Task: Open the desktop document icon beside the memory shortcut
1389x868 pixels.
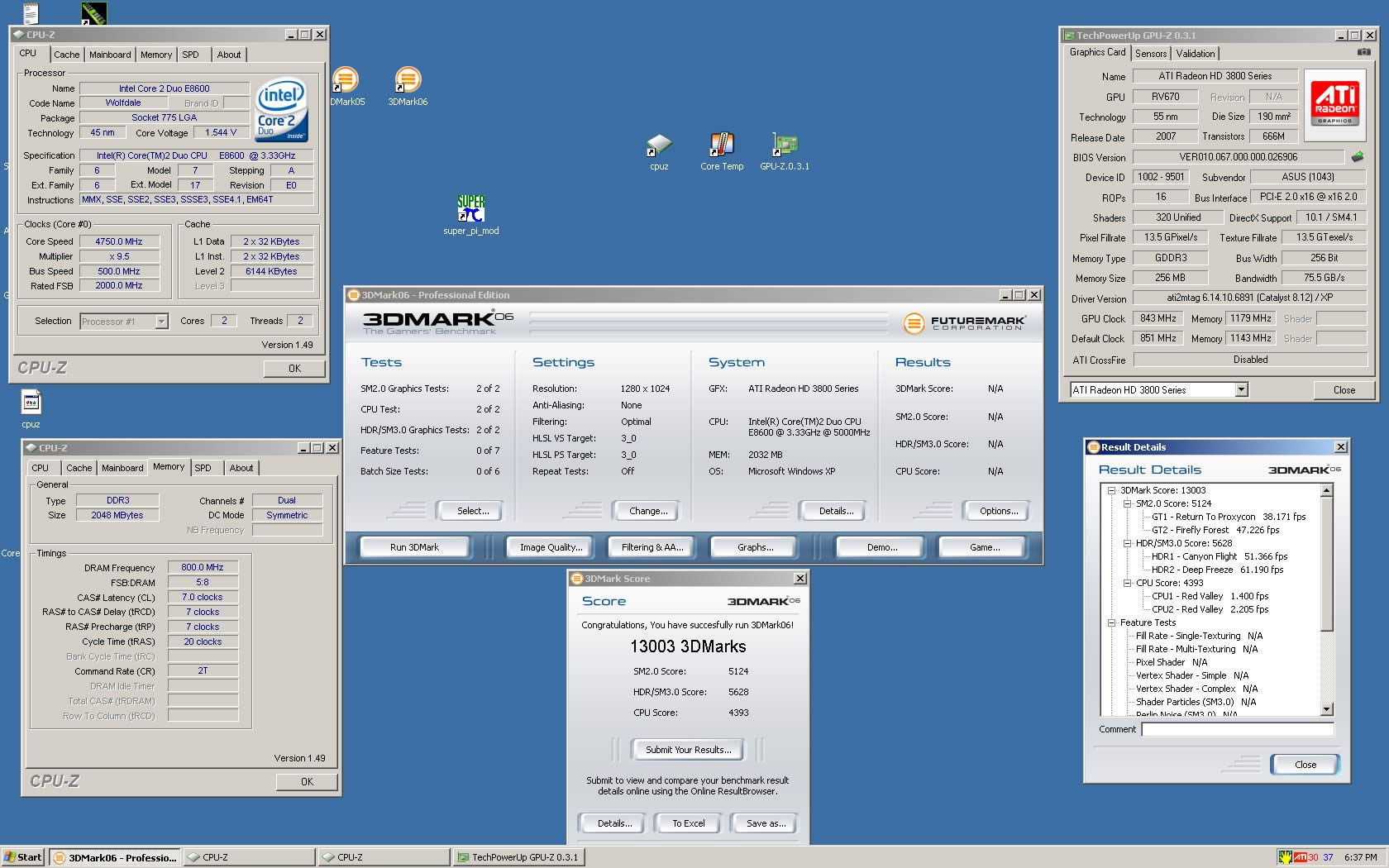Action: (x=31, y=12)
